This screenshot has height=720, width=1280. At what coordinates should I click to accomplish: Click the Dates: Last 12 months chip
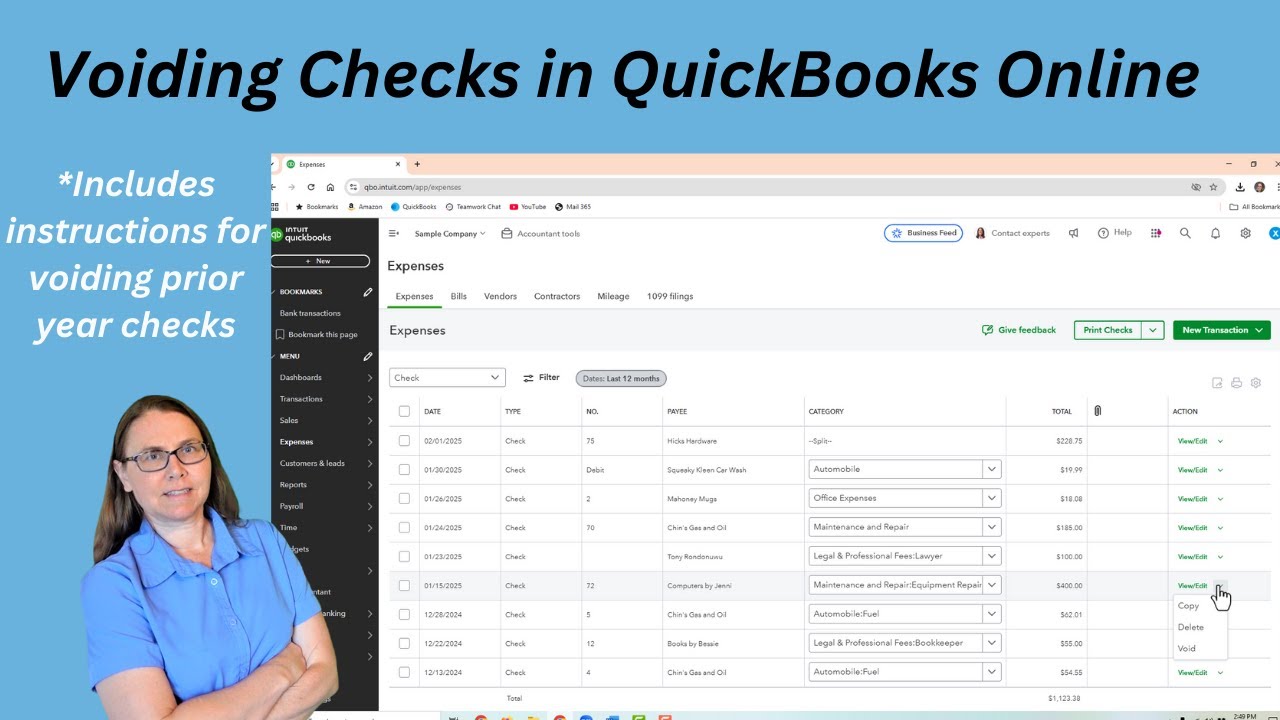click(x=621, y=378)
